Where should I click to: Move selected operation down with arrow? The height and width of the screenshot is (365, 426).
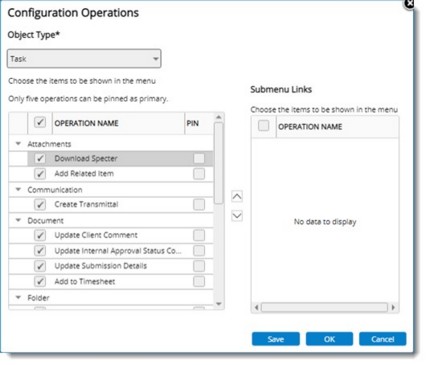pos(237,216)
